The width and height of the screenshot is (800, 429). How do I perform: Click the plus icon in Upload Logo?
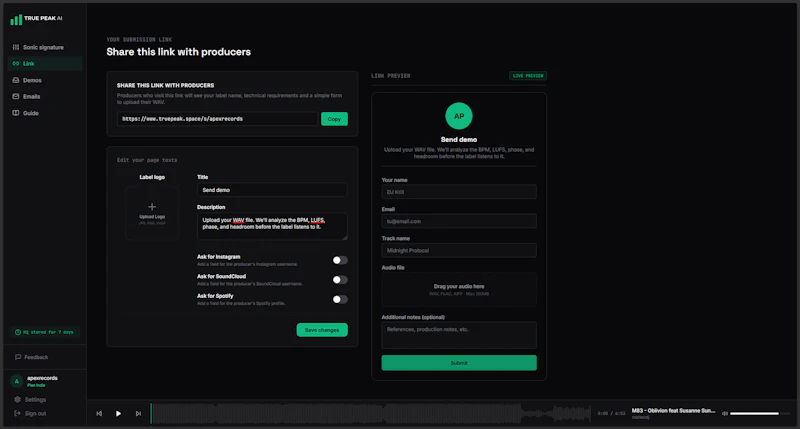pyautogui.click(x=152, y=207)
